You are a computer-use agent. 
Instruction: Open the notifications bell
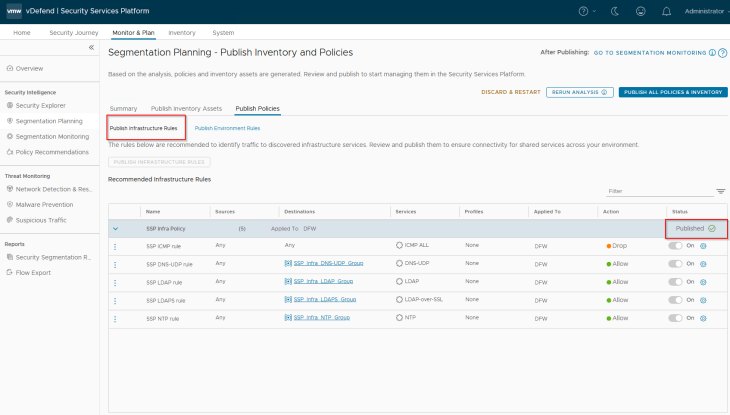[667, 11]
